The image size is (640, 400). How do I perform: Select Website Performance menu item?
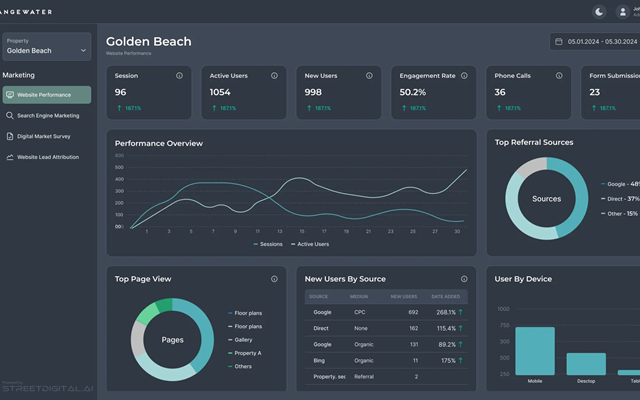[47, 95]
